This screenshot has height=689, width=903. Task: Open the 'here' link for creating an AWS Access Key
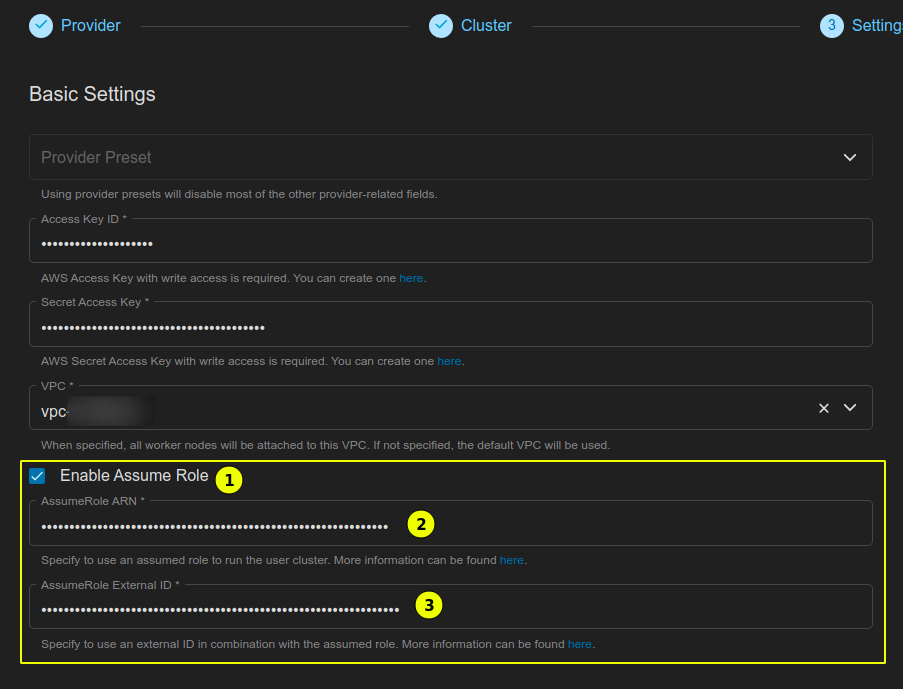411,277
